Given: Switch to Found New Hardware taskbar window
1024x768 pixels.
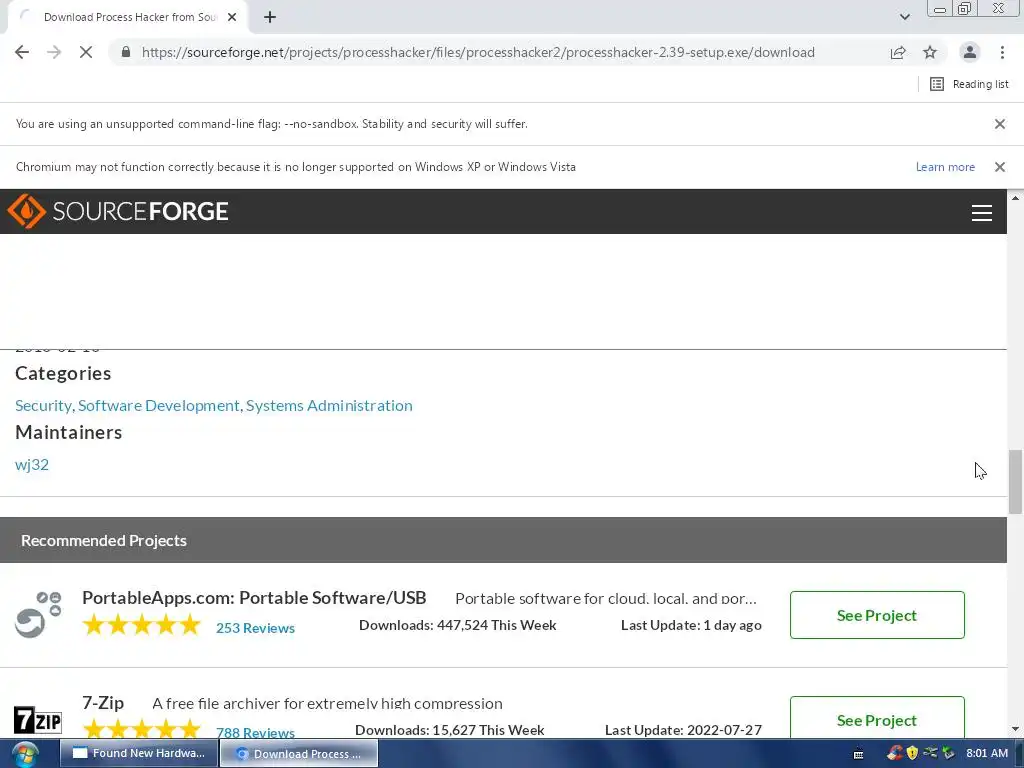Looking at the screenshot, I should click(x=138, y=753).
